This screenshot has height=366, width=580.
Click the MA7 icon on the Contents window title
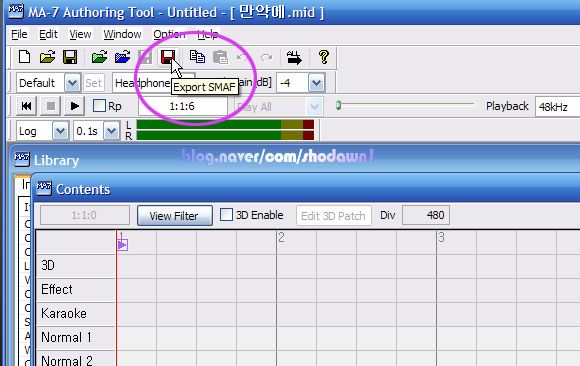44,188
